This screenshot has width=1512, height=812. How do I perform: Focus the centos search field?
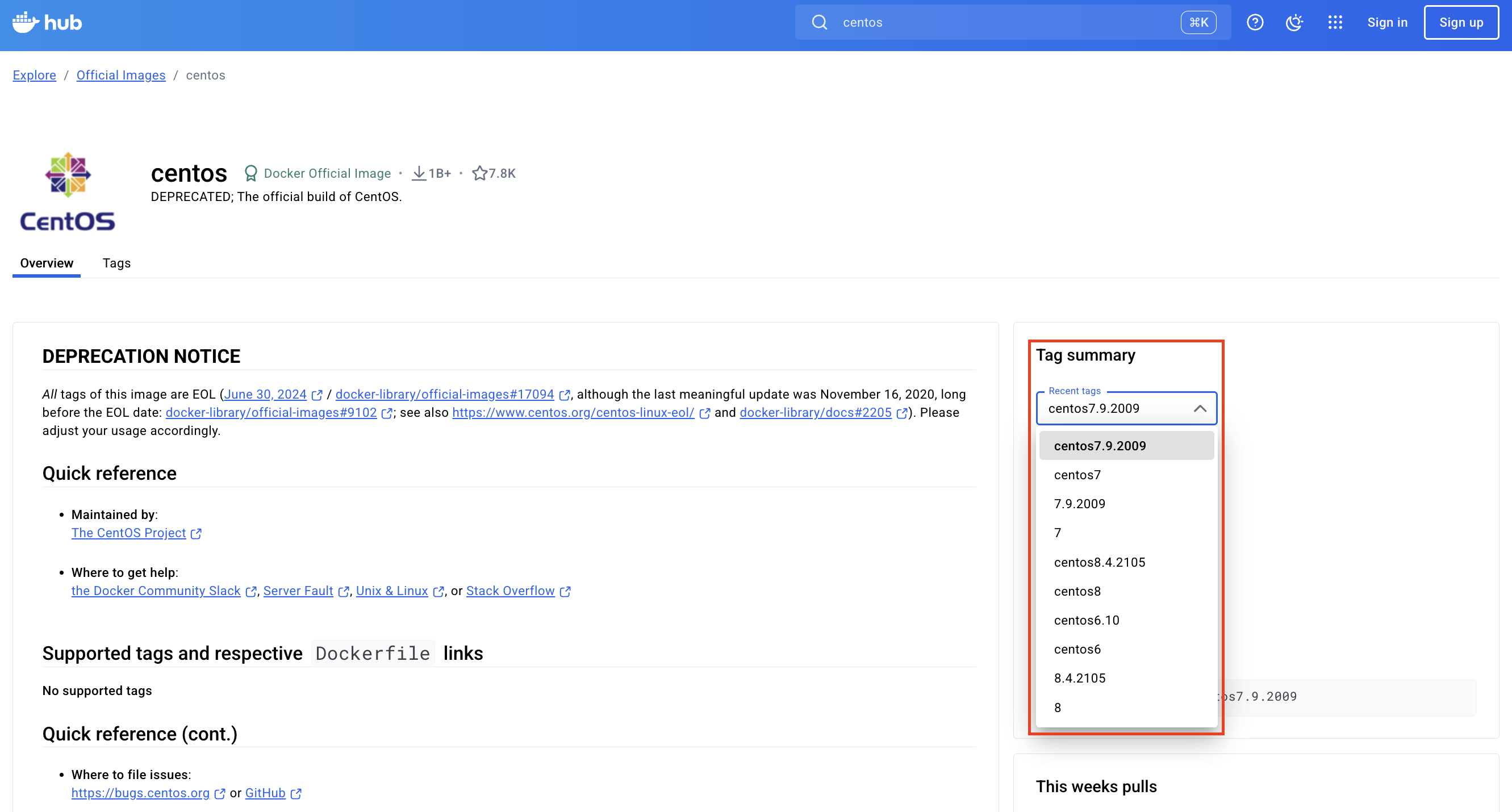[998, 22]
